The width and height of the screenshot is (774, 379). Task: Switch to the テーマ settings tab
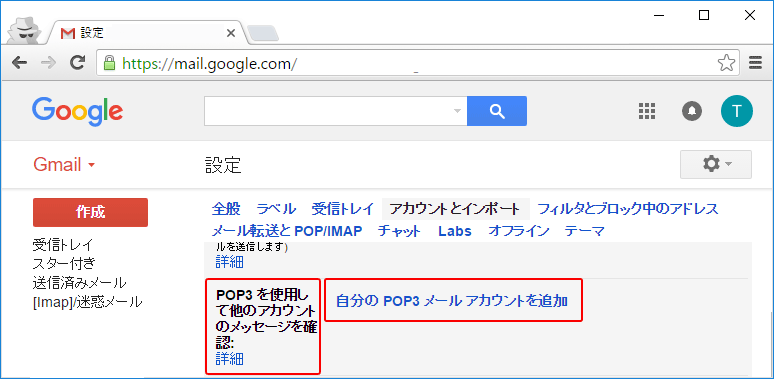pyautogui.click(x=584, y=230)
